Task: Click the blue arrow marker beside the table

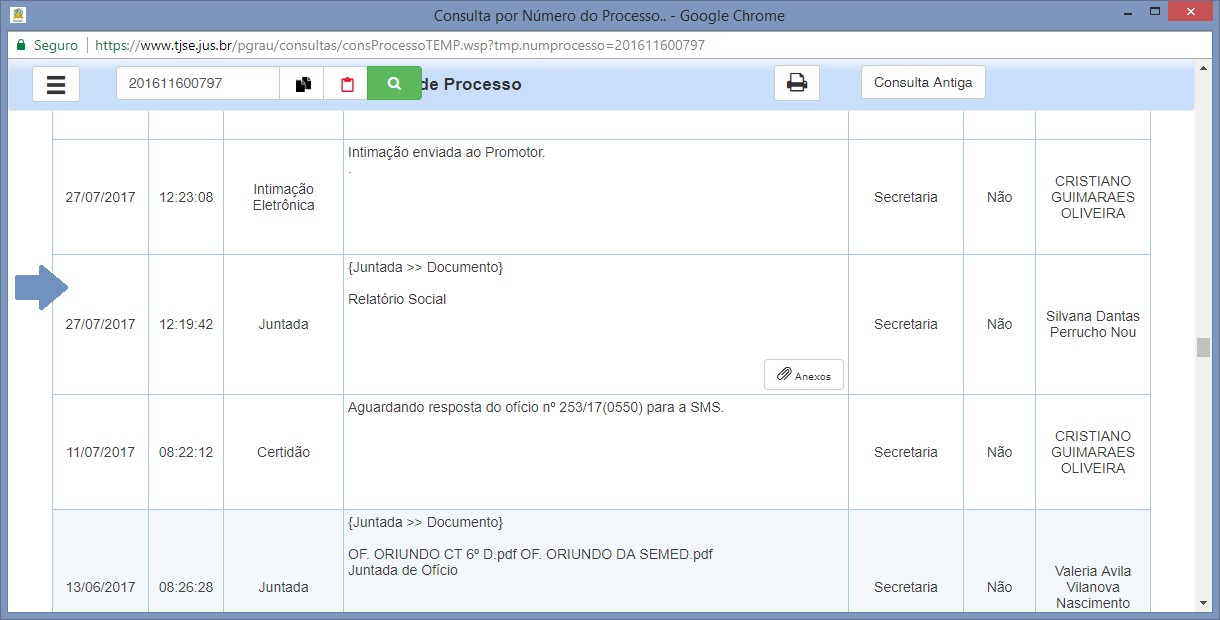Action: pos(40,288)
